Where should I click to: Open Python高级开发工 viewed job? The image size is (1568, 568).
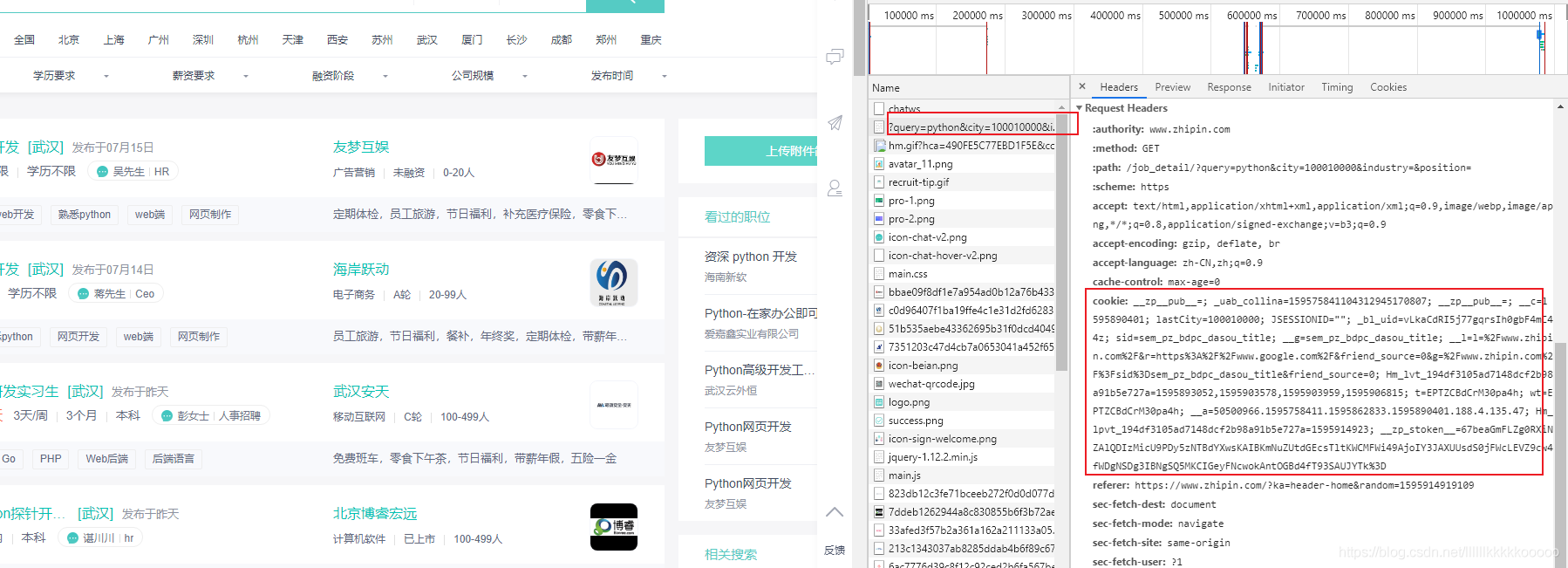pyautogui.click(x=760, y=370)
